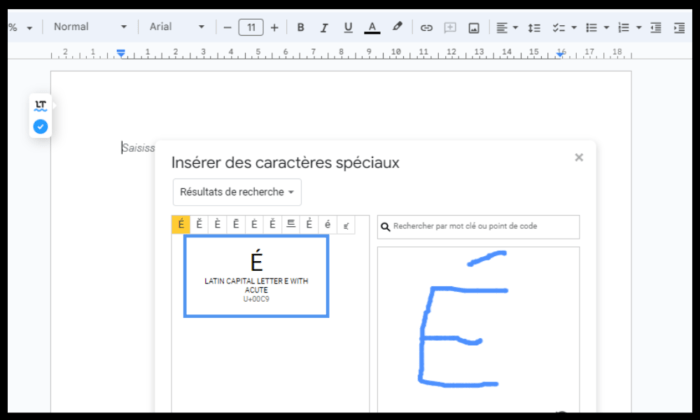Open the Arial font dropdown
Screen dimensions: 700x420
point(177,27)
